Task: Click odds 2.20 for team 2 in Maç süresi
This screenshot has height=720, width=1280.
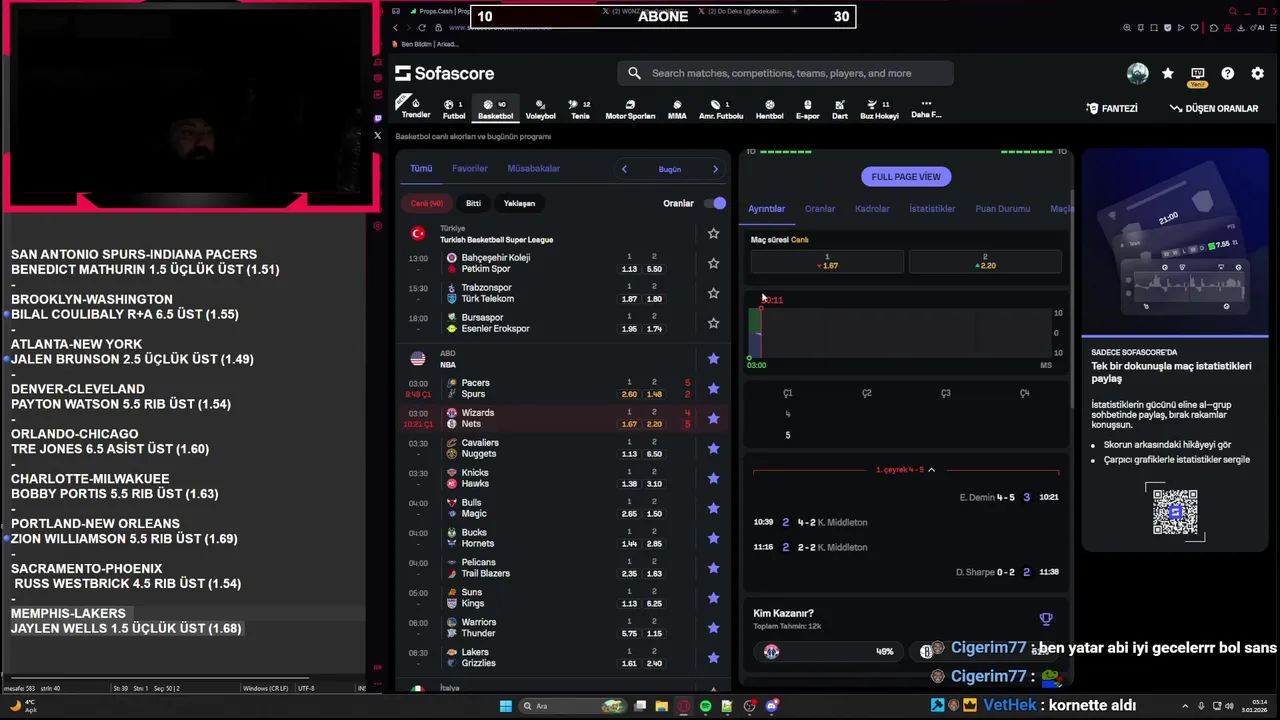Action: pyautogui.click(x=985, y=261)
